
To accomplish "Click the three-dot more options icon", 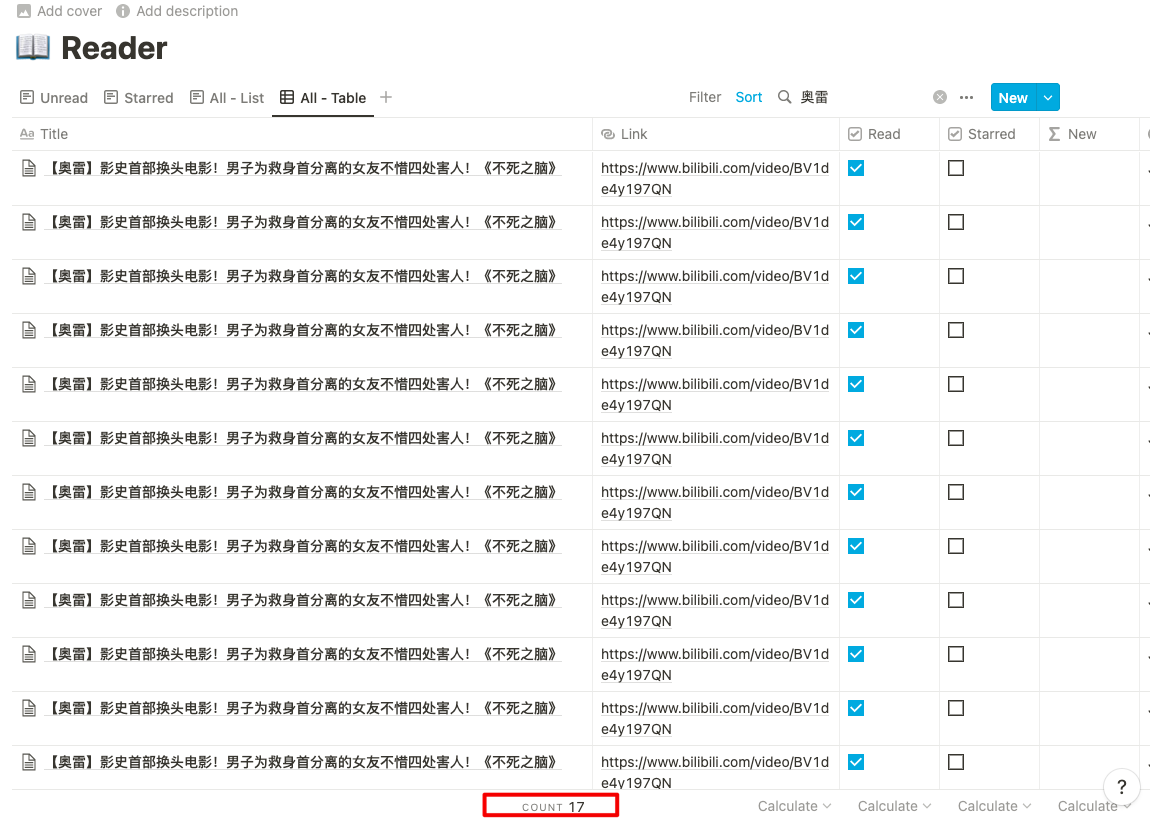I will click(966, 96).
